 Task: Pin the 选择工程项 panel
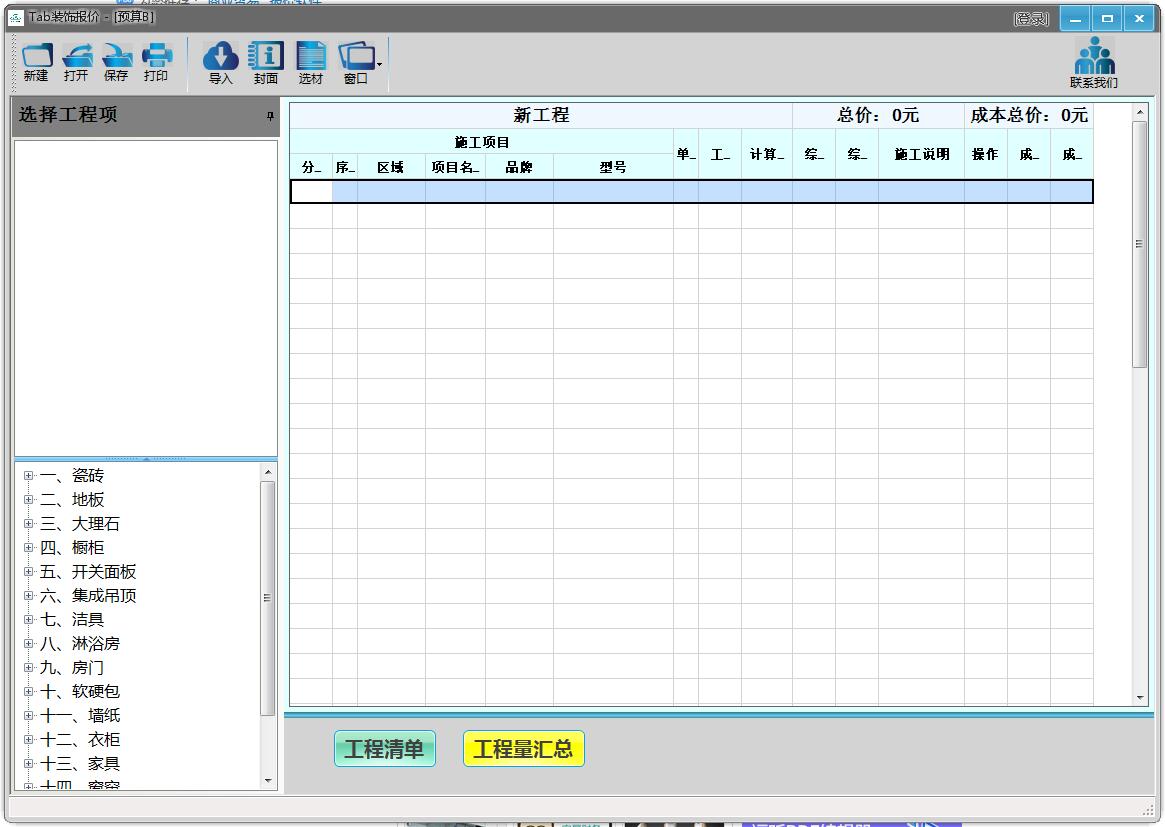click(x=269, y=117)
